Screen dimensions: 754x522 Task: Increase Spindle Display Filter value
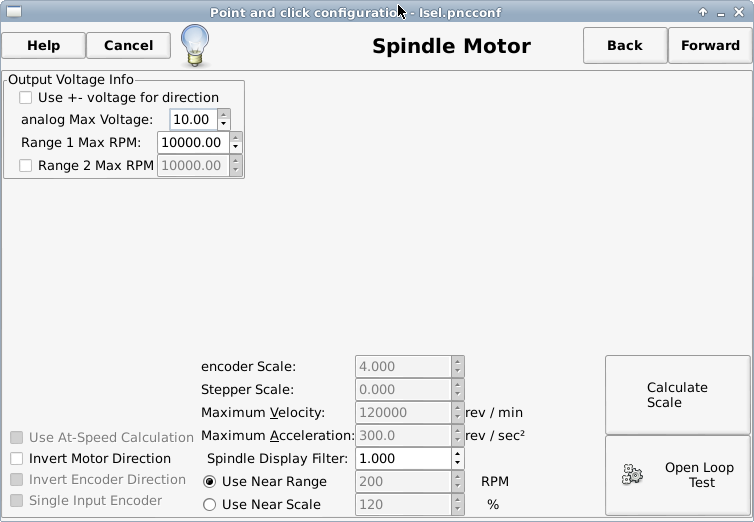click(x=458, y=453)
